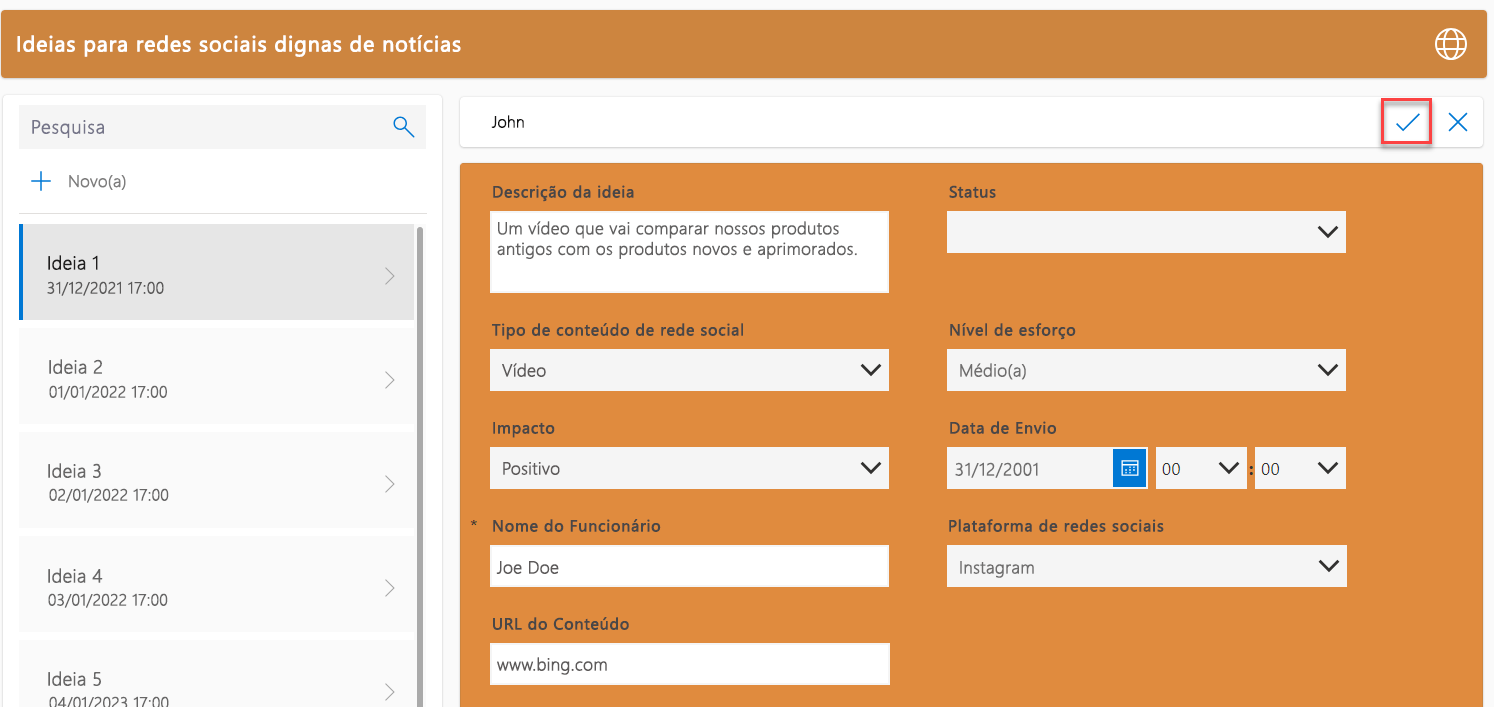Expand Plataforma de redes sociais dropdown
1494x707 pixels.
1146,566
